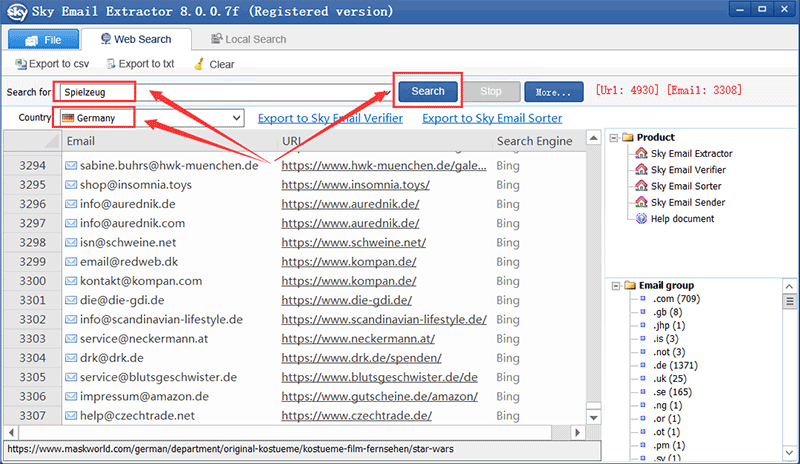The image size is (800, 464).
Task: Select the .de (1371) email group
Action: point(675,365)
